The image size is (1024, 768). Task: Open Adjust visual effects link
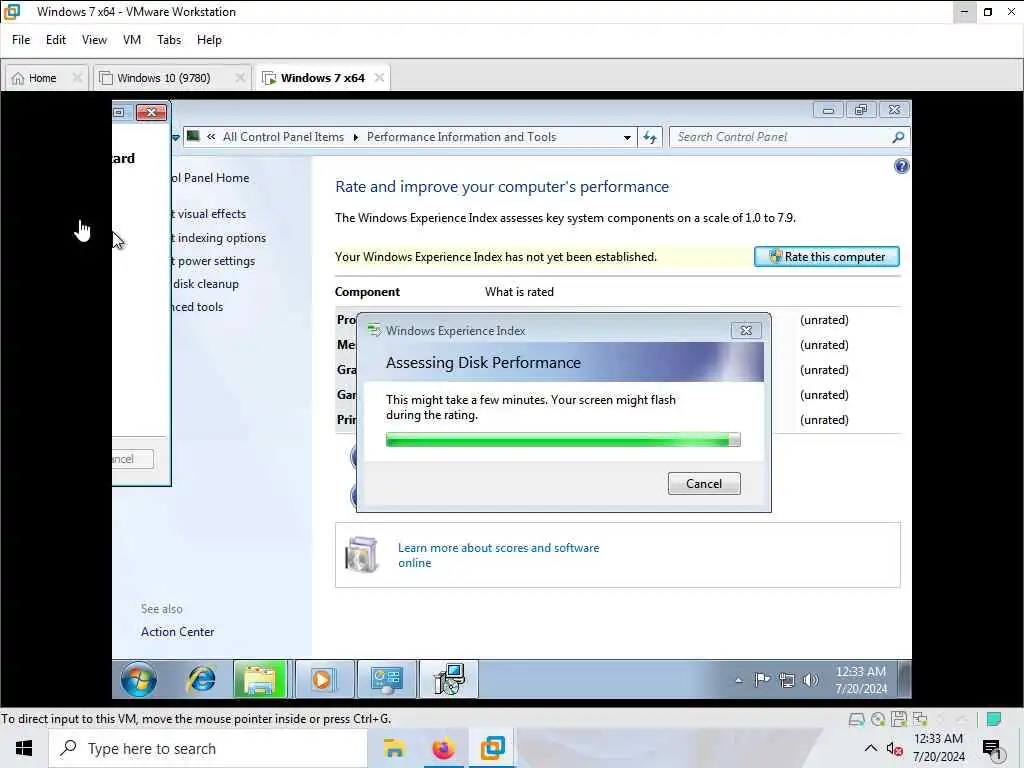tap(209, 214)
